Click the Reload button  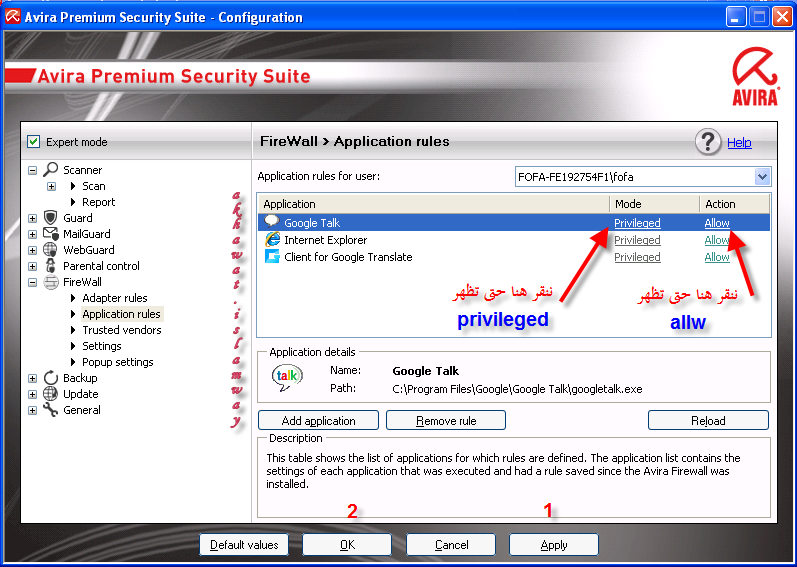(708, 421)
